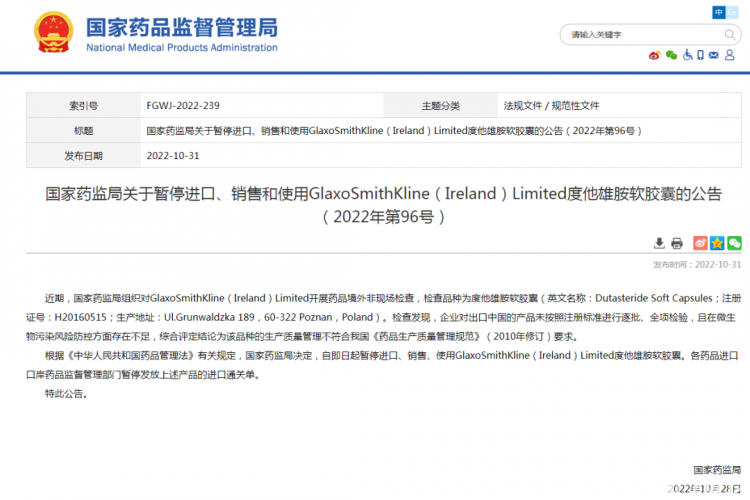
Task: Click the 特此公告 closing line
Action: point(66,394)
